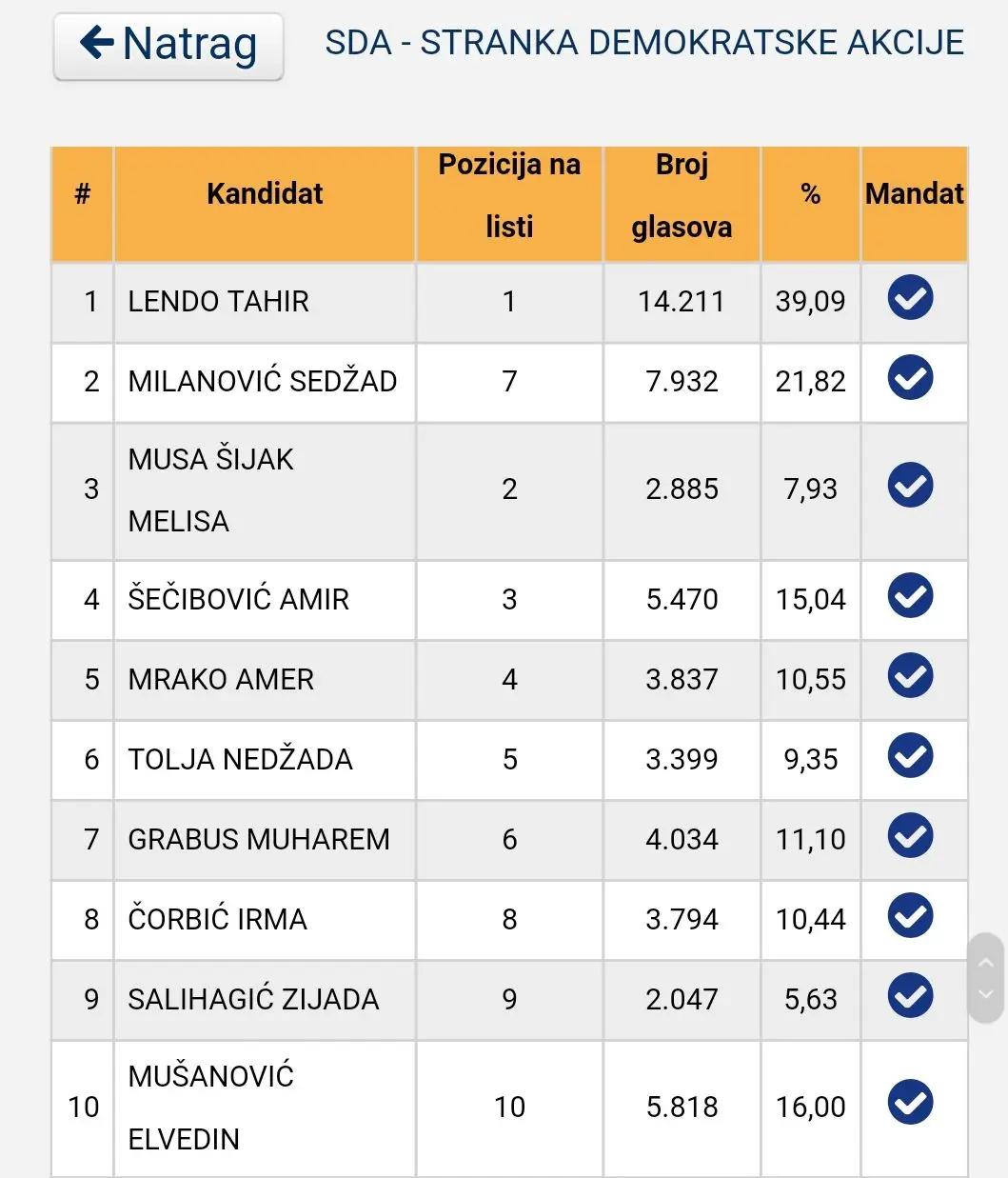
Task: Select the LENDO TAHIR candidate name
Action: (219, 302)
